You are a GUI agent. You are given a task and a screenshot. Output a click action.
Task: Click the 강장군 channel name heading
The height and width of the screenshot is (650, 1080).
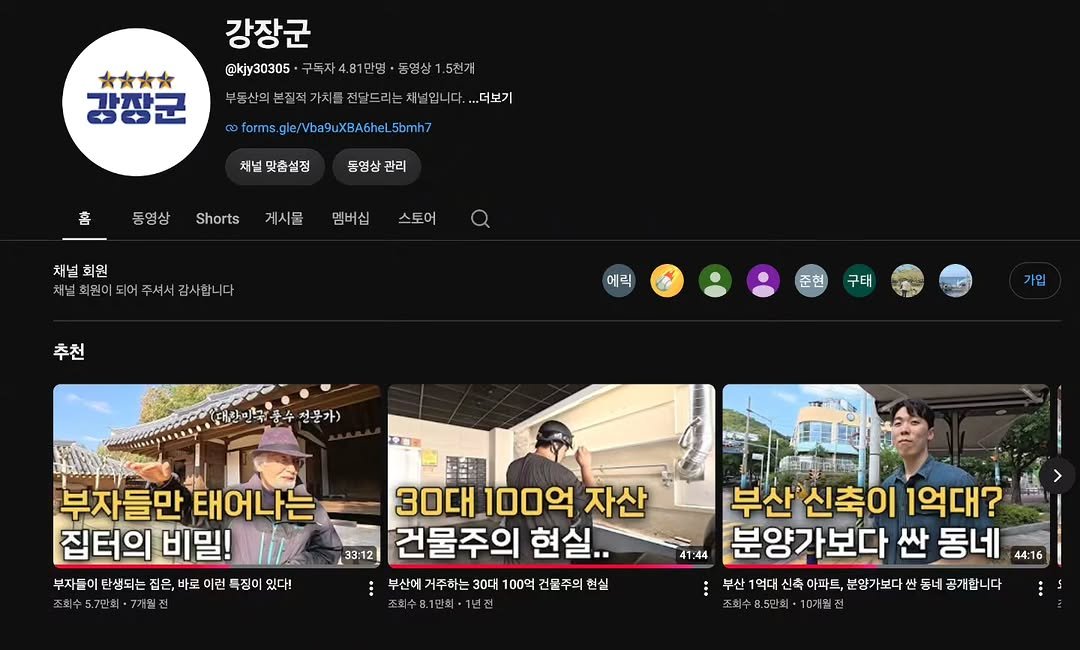click(268, 33)
